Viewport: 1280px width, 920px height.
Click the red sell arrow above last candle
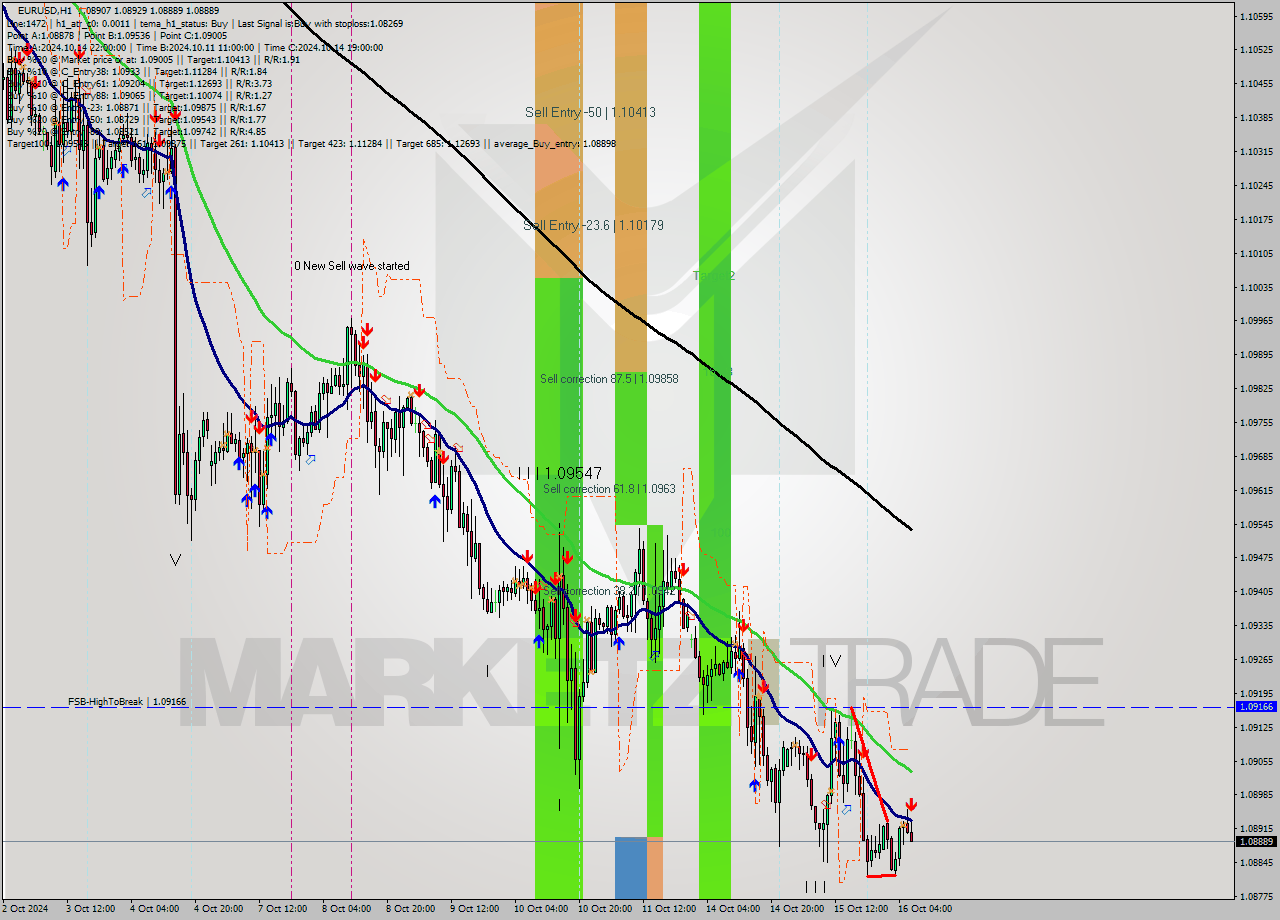(x=911, y=805)
